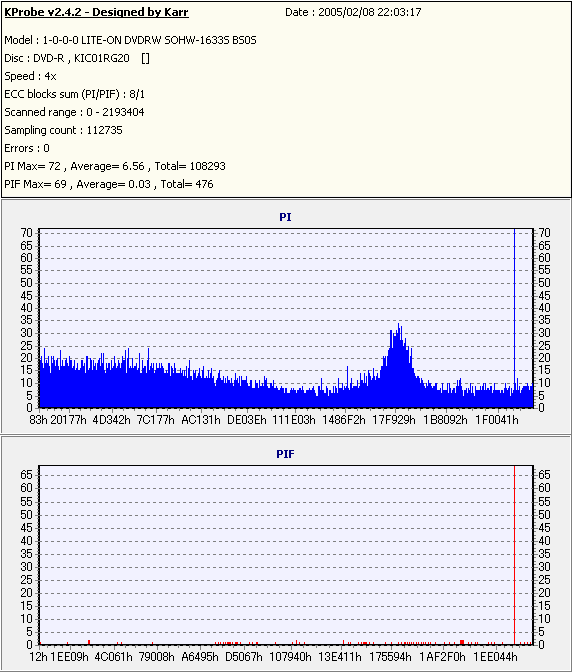Select the Date timestamp text
Image resolution: width=572 pixels, height=672 pixels.
click(353, 12)
